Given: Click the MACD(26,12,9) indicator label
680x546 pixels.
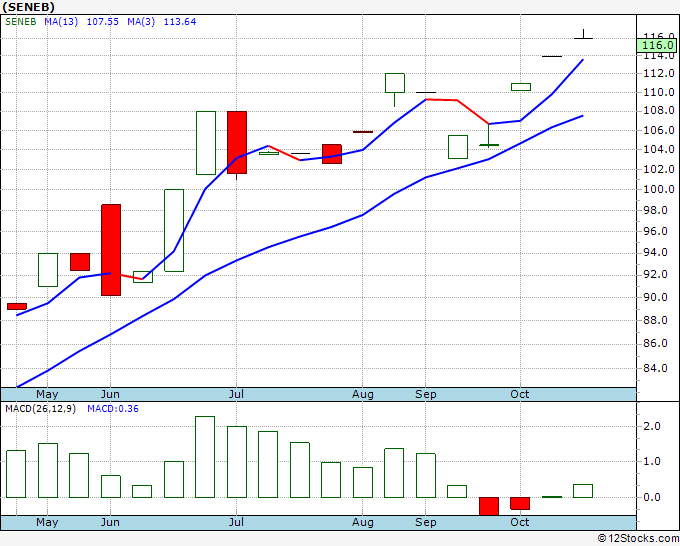Looking at the screenshot, I should pos(40,409).
